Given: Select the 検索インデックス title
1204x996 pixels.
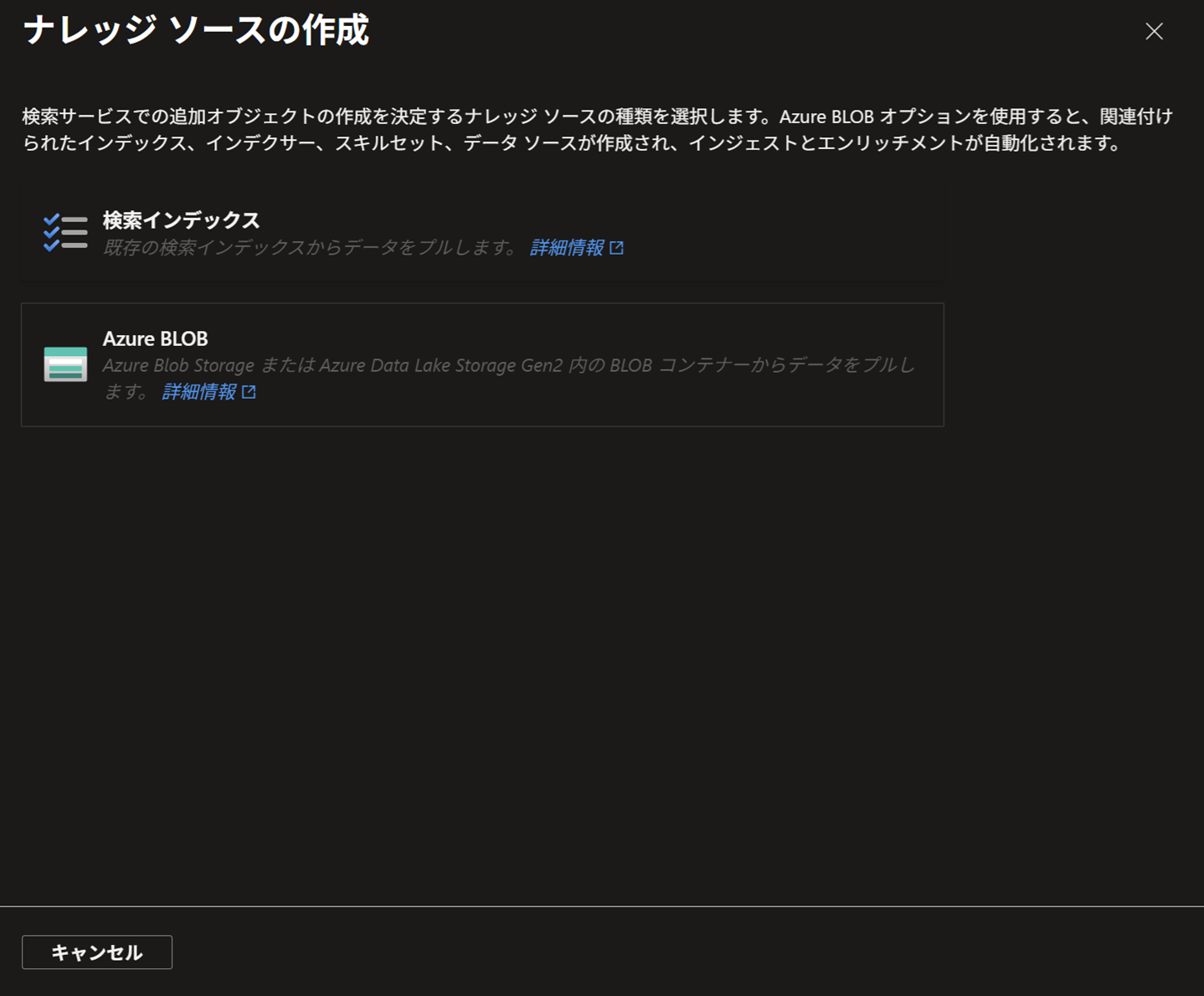Looking at the screenshot, I should tap(181, 220).
